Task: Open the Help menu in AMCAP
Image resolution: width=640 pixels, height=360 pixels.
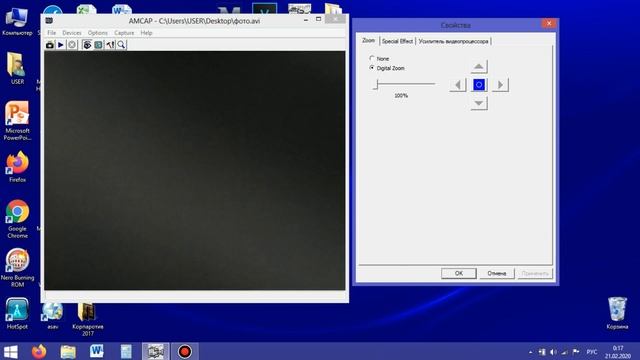Action: (146, 33)
